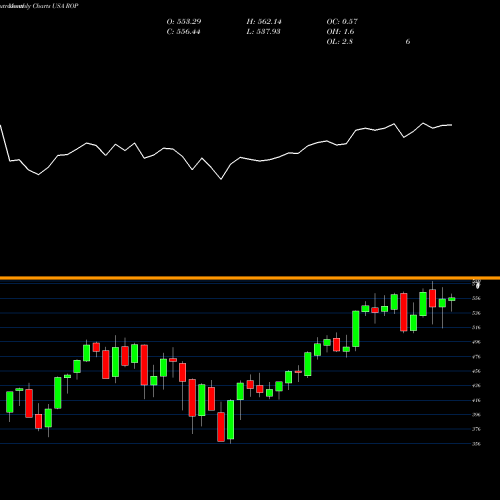Click the open price value O: 553.29
Image resolution: width=500 pixels, height=500 pixels.
tap(184, 22)
